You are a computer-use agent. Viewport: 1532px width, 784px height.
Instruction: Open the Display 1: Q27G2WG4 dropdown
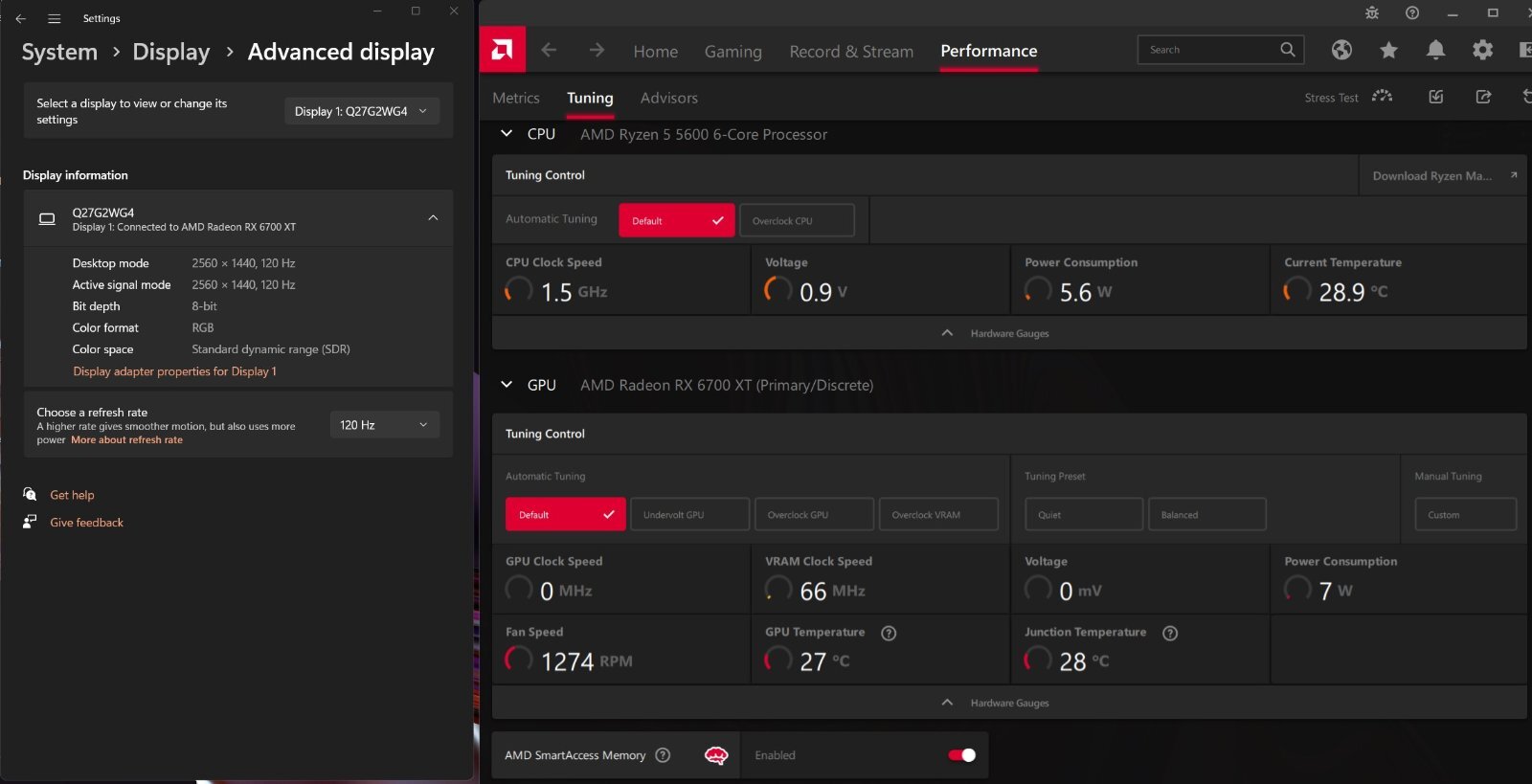(x=362, y=111)
